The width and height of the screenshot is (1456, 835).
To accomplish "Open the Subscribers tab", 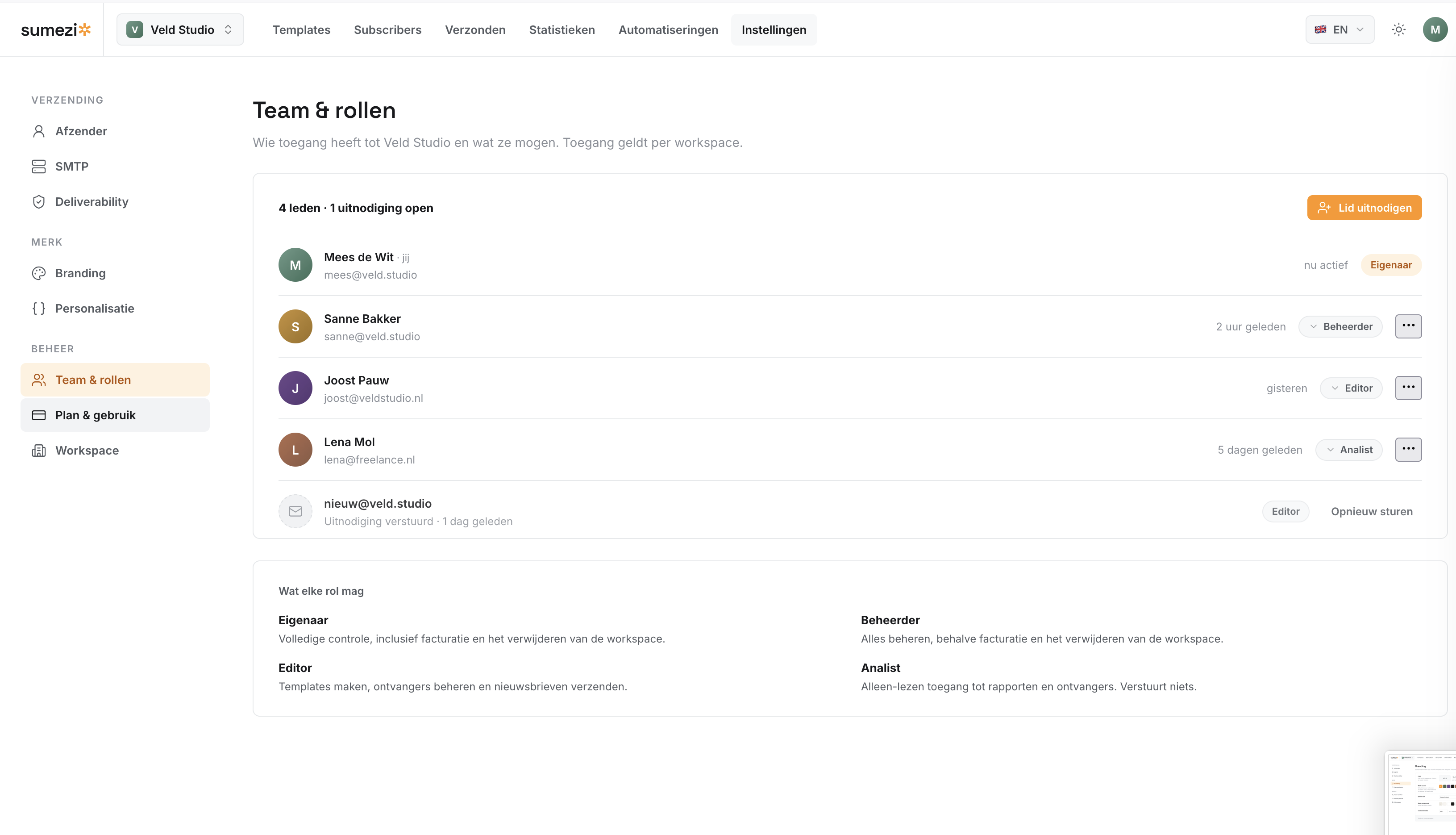I will 387,29.
